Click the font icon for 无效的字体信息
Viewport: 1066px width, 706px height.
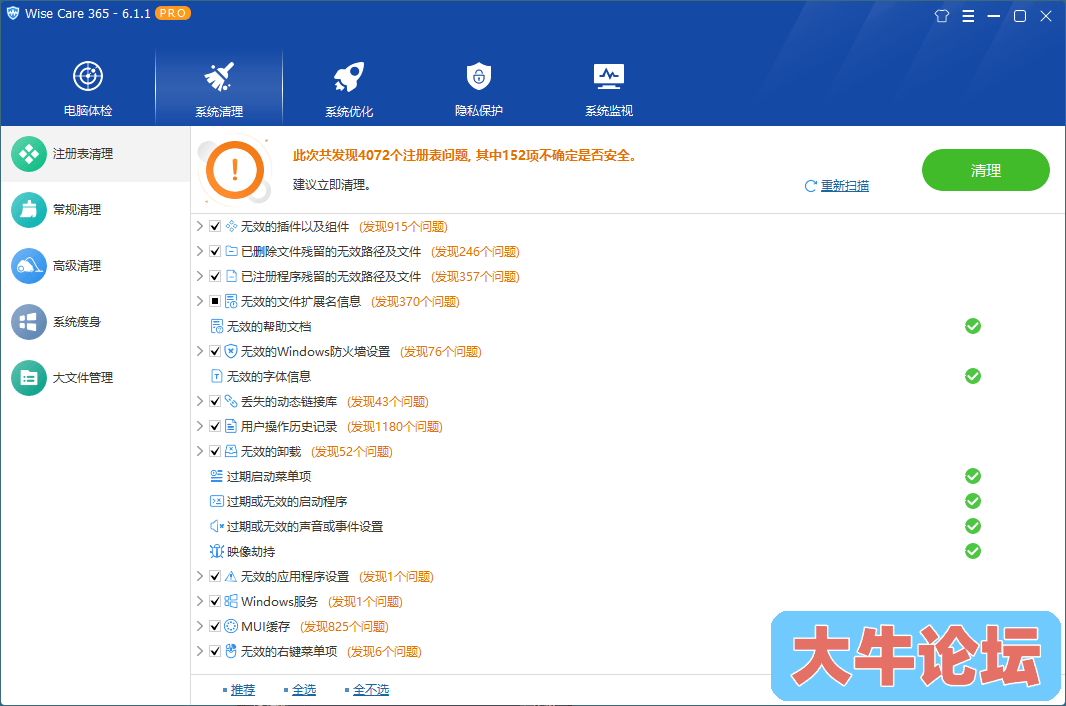[x=217, y=376]
